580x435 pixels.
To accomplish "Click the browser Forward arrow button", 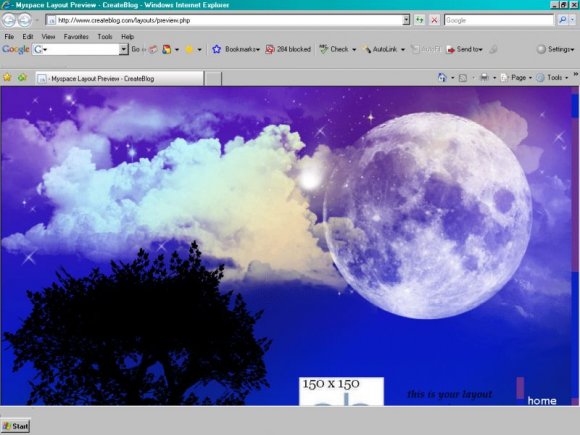I will pyautogui.click(x=24, y=20).
